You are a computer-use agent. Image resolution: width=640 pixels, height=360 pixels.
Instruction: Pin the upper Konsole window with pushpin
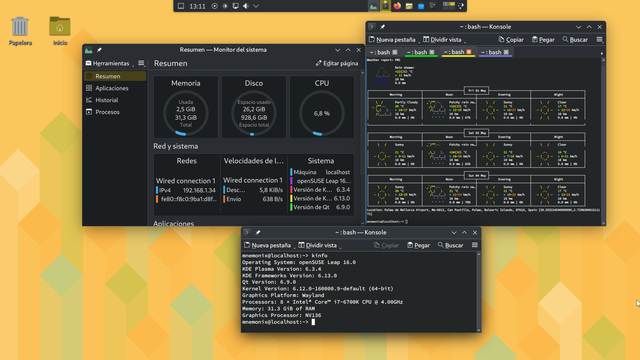(x=382, y=27)
